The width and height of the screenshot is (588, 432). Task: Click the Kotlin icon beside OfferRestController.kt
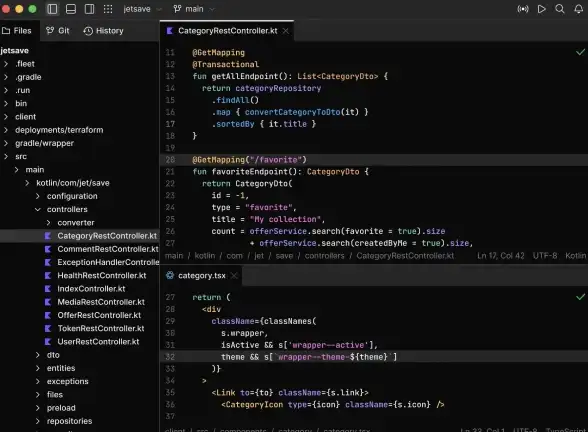point(48,315)
